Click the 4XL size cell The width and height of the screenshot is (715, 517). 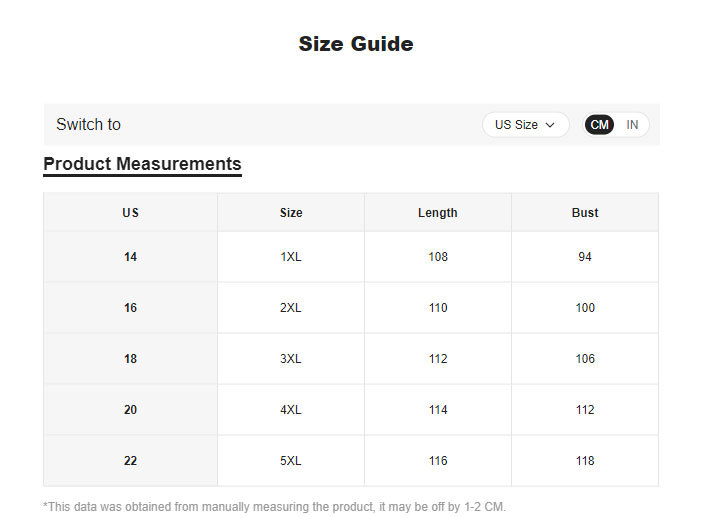(291, 410)
